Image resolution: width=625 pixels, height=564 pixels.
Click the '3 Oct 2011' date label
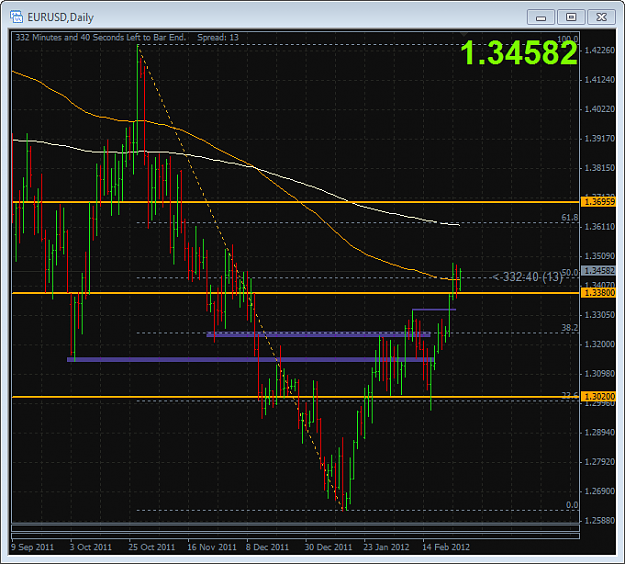click(91, 547)
